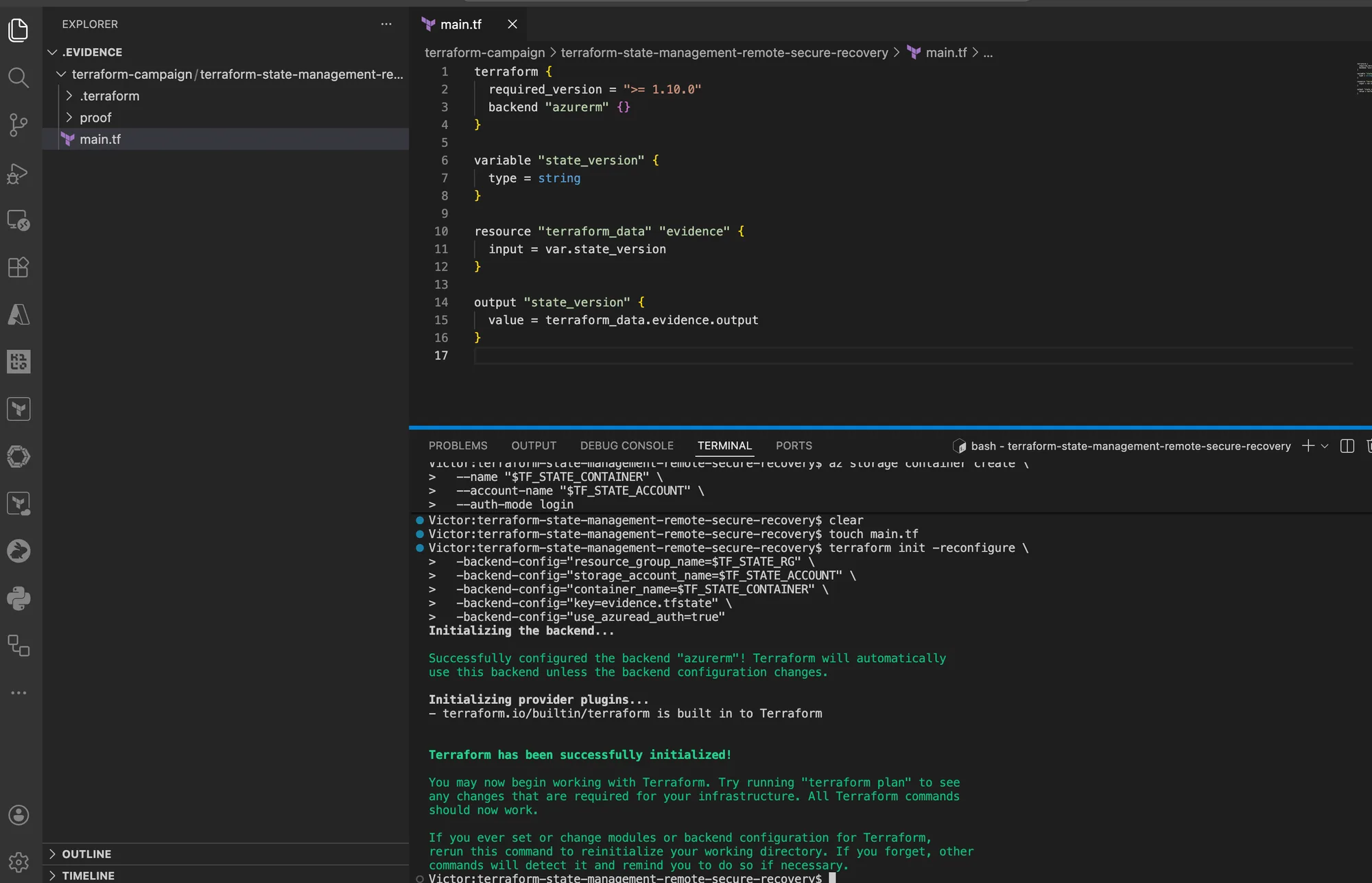Click 'Terraform has been successfully initialized!' message

[580, 755]
